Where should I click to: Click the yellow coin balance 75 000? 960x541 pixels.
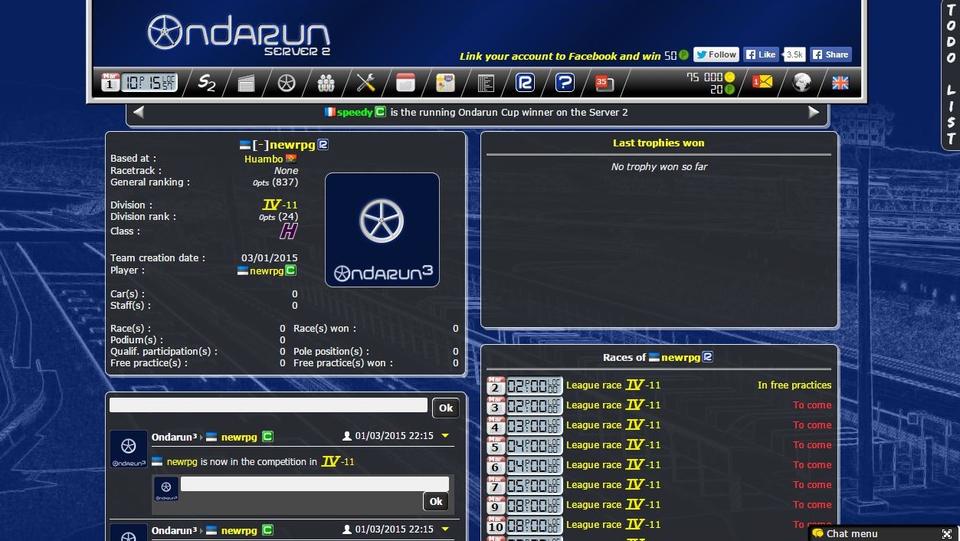(x=710, y=77)
